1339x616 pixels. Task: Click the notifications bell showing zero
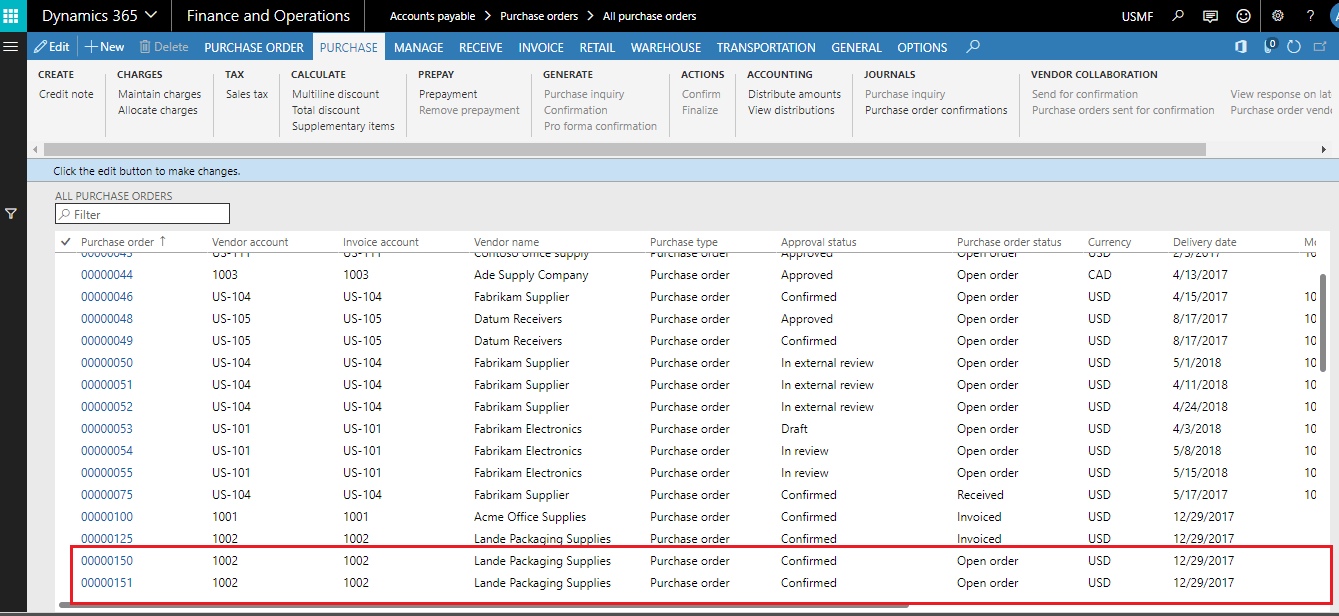point(1268,46)
